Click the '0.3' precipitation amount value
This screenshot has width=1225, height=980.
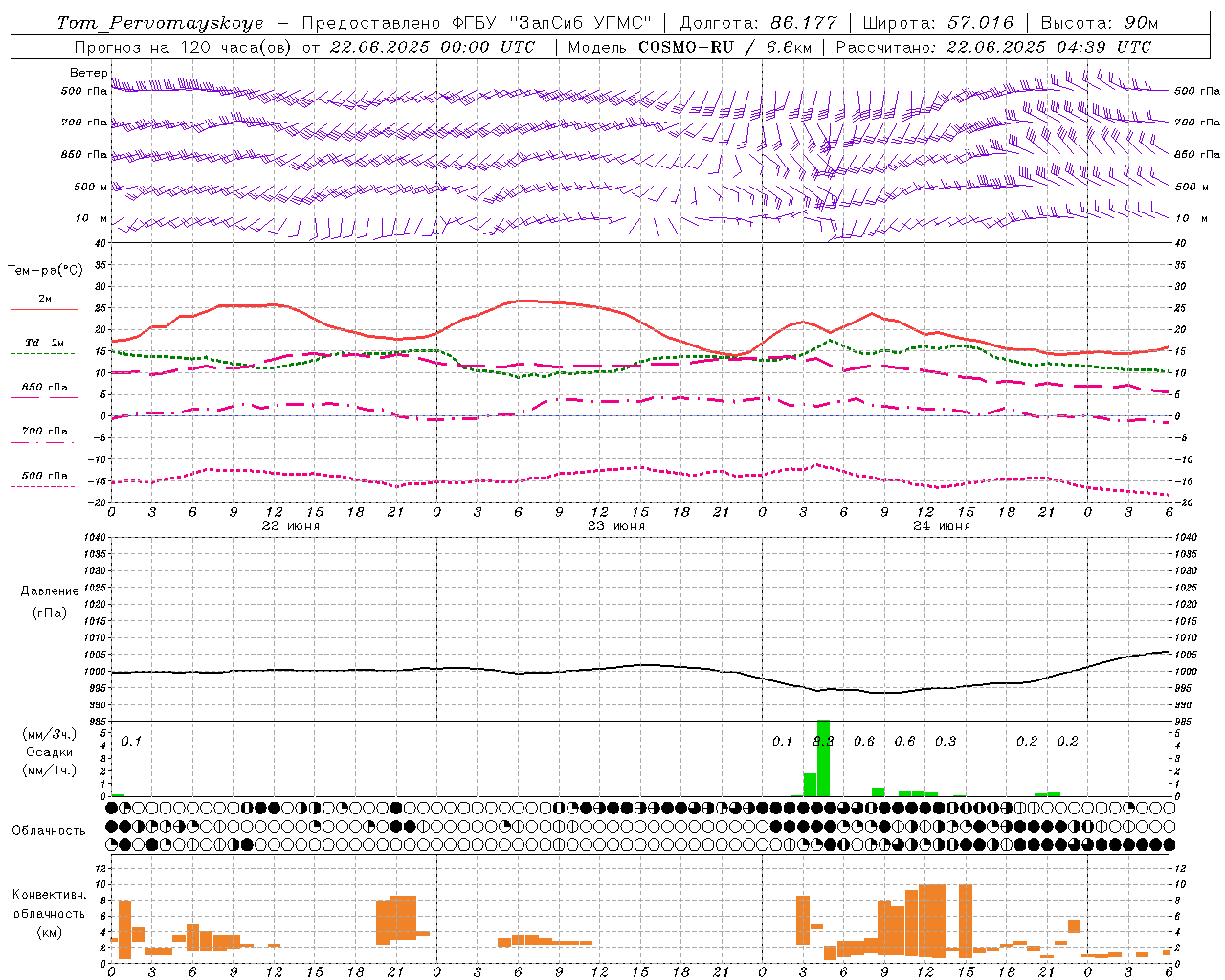click(x=946, y=742)
